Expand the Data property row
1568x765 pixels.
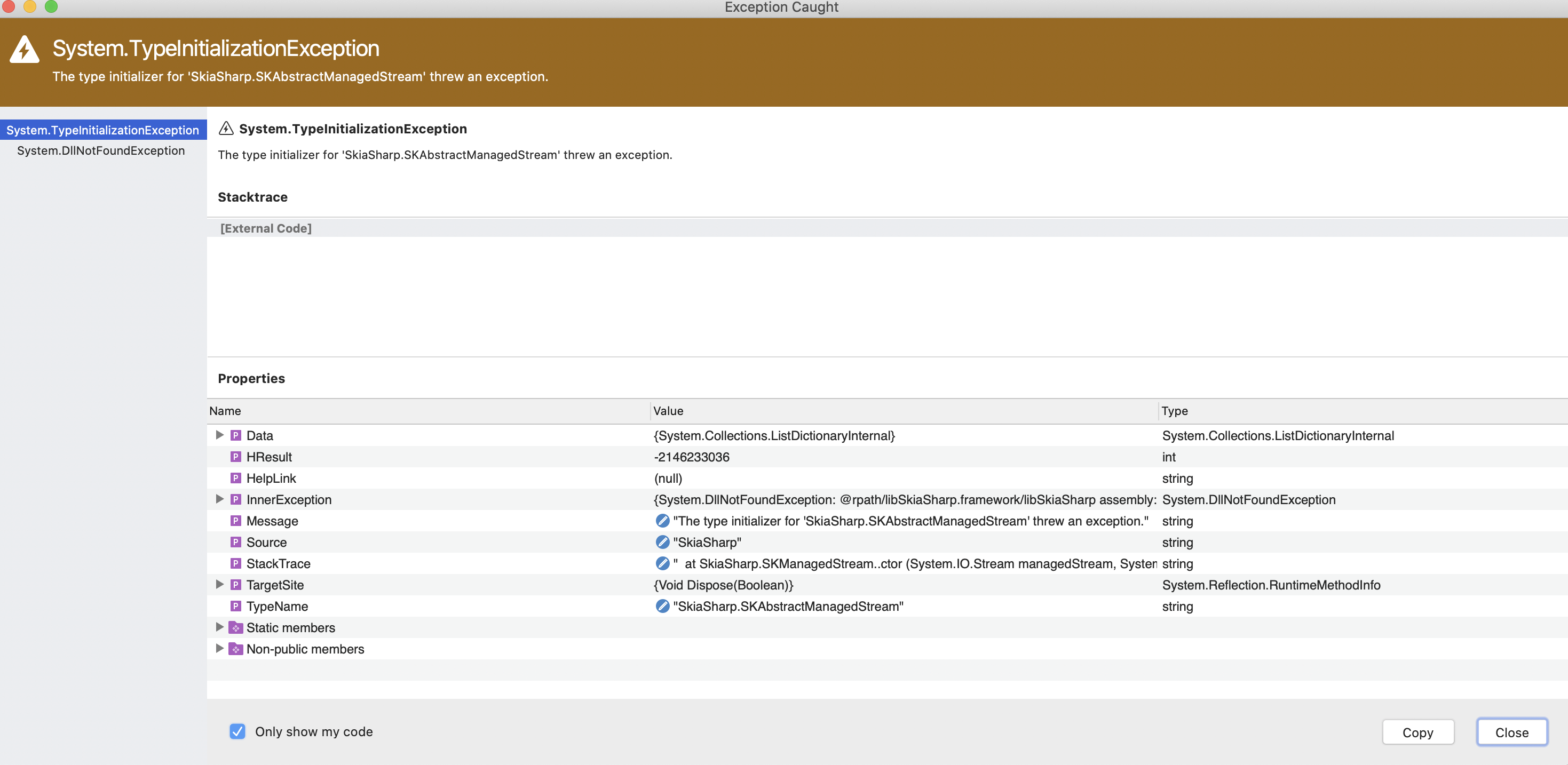point(219,435)
